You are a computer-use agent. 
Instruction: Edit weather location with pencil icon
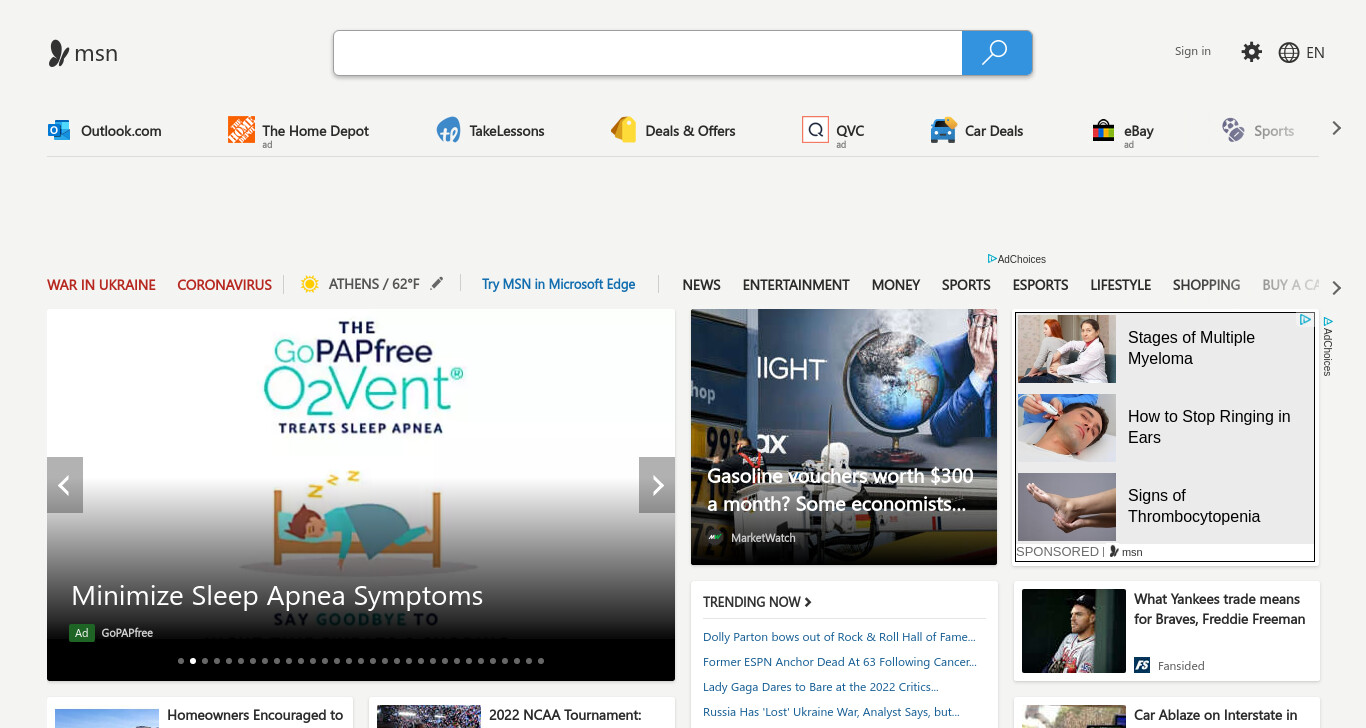(x=436, y=284)
